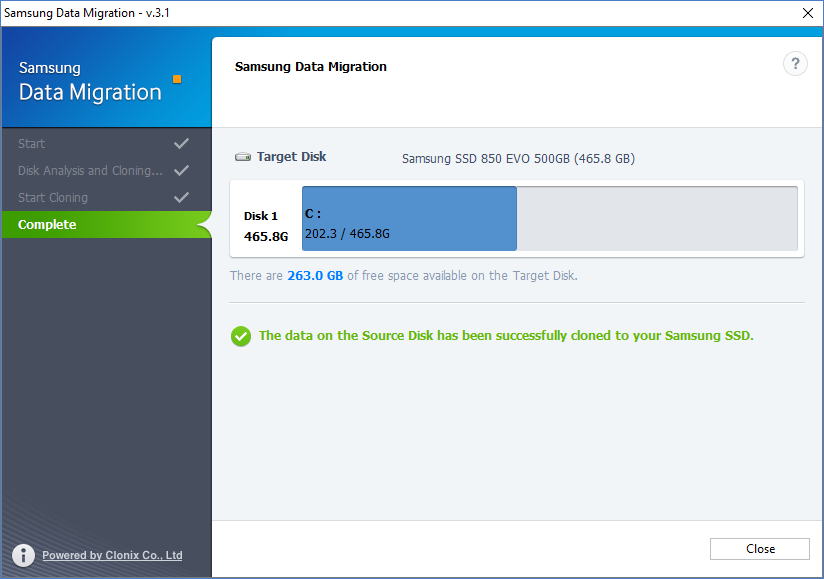Select the highlighted Complete step

tap(47, 225)
